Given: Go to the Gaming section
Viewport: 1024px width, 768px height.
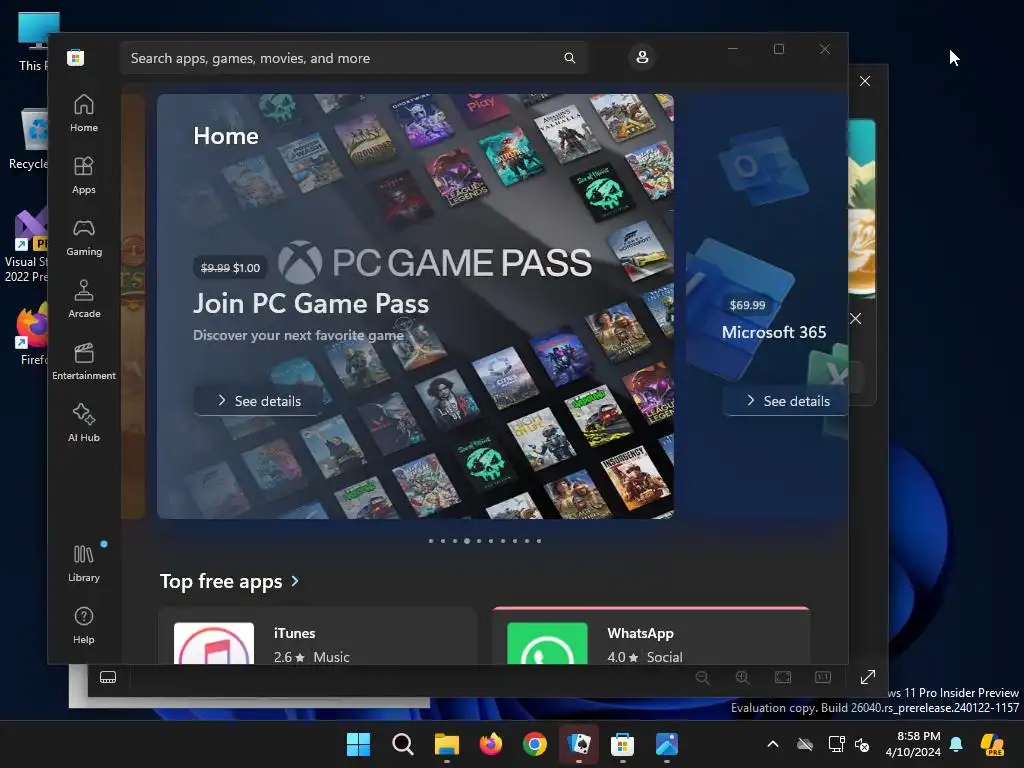Looking at the screenshot, I should 84,238.
